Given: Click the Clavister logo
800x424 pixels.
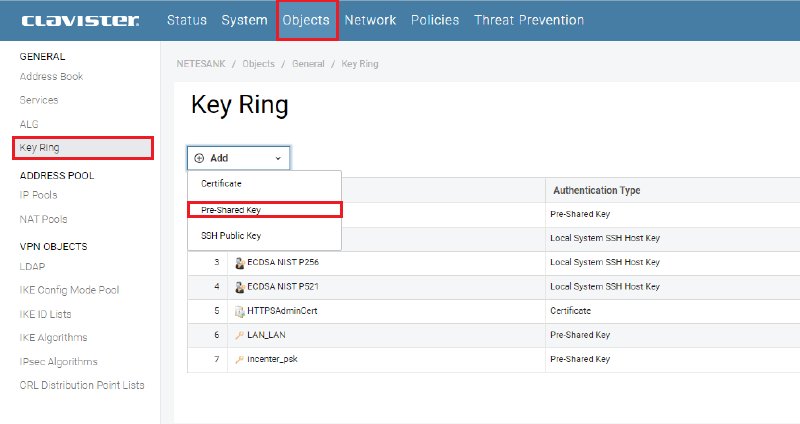Looking at the screenshot, I should click(x=80, y=20).
